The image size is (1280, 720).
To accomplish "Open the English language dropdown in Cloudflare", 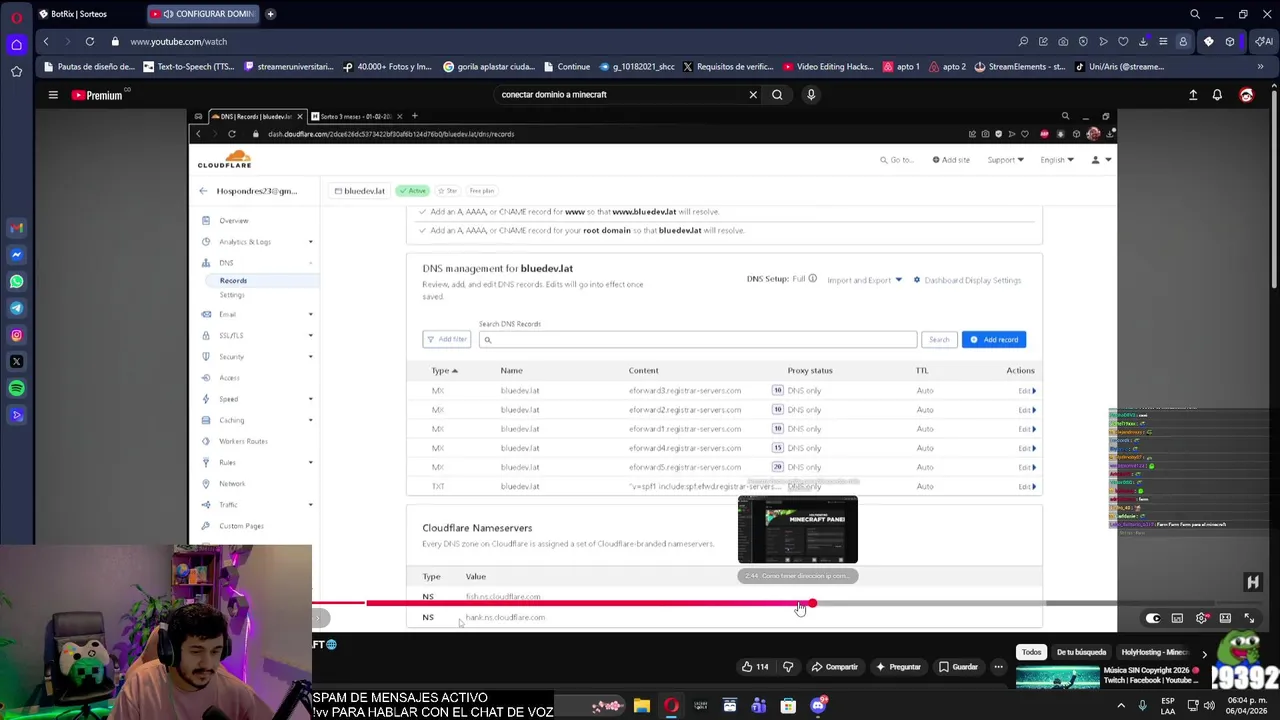I will 1057,160.
